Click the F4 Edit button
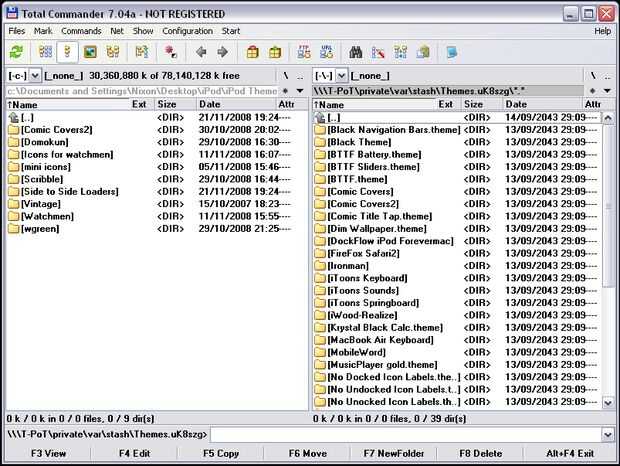620x466 pixels. point(134,453)
